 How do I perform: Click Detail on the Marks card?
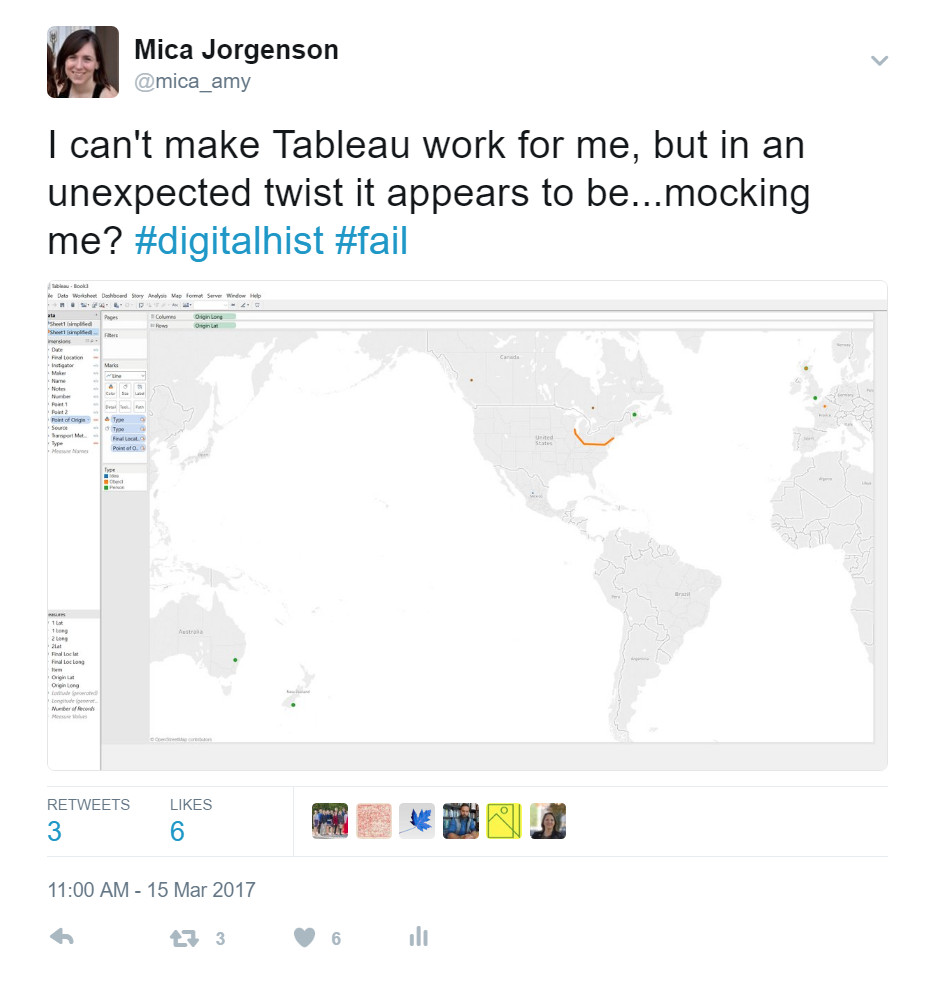point(111,407)
